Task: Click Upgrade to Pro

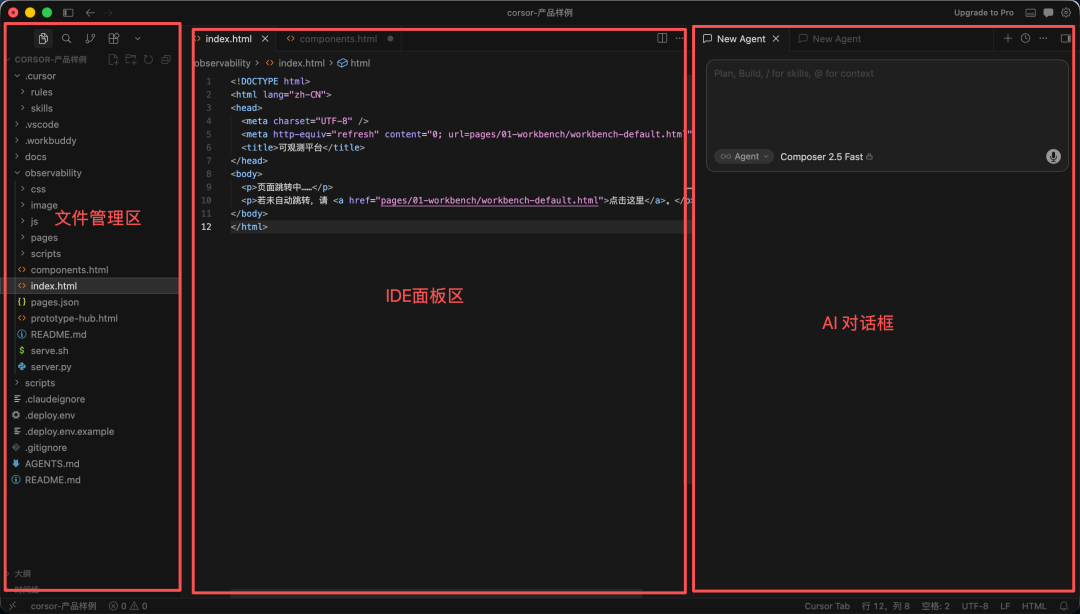Action: [984, 12]
